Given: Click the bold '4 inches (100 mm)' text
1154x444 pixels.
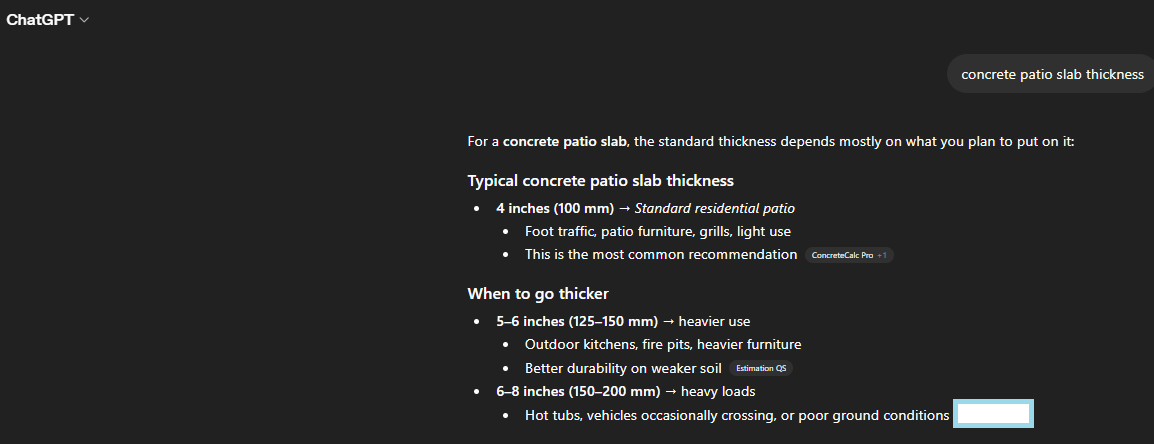Looking at the screenshot, I should pos(553,208).
